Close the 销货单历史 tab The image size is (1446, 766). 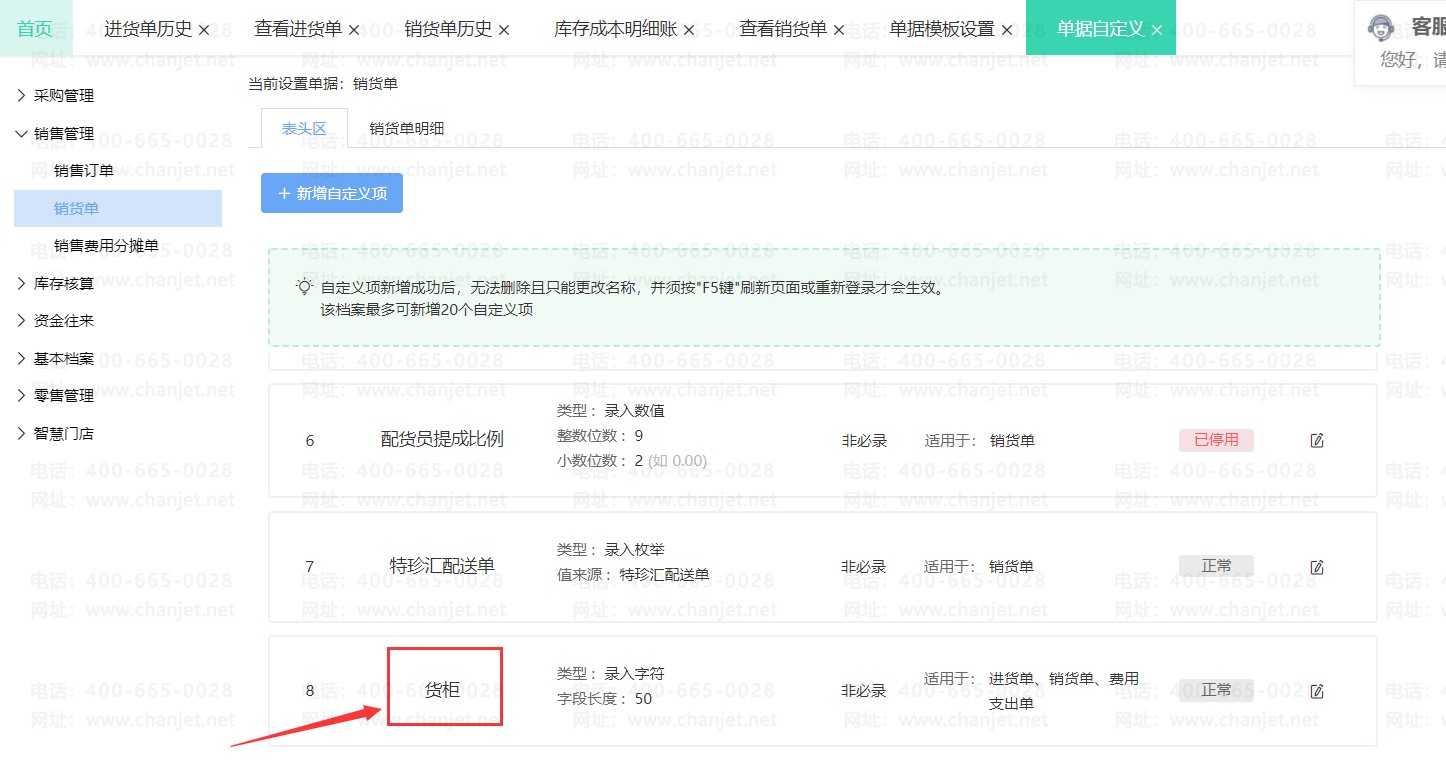(x=504, y=31)
